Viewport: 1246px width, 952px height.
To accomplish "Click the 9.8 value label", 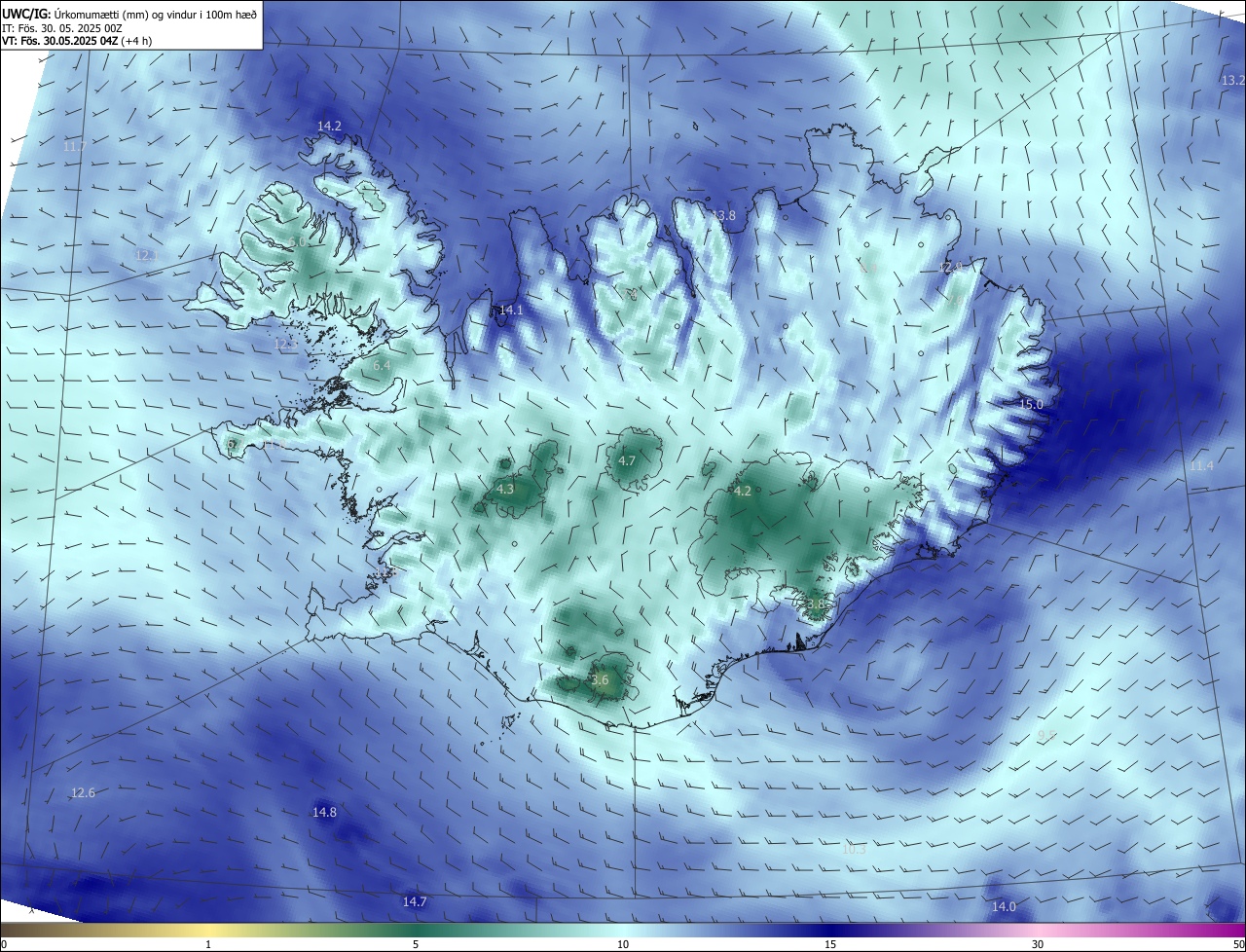I will pos(1046,736).
